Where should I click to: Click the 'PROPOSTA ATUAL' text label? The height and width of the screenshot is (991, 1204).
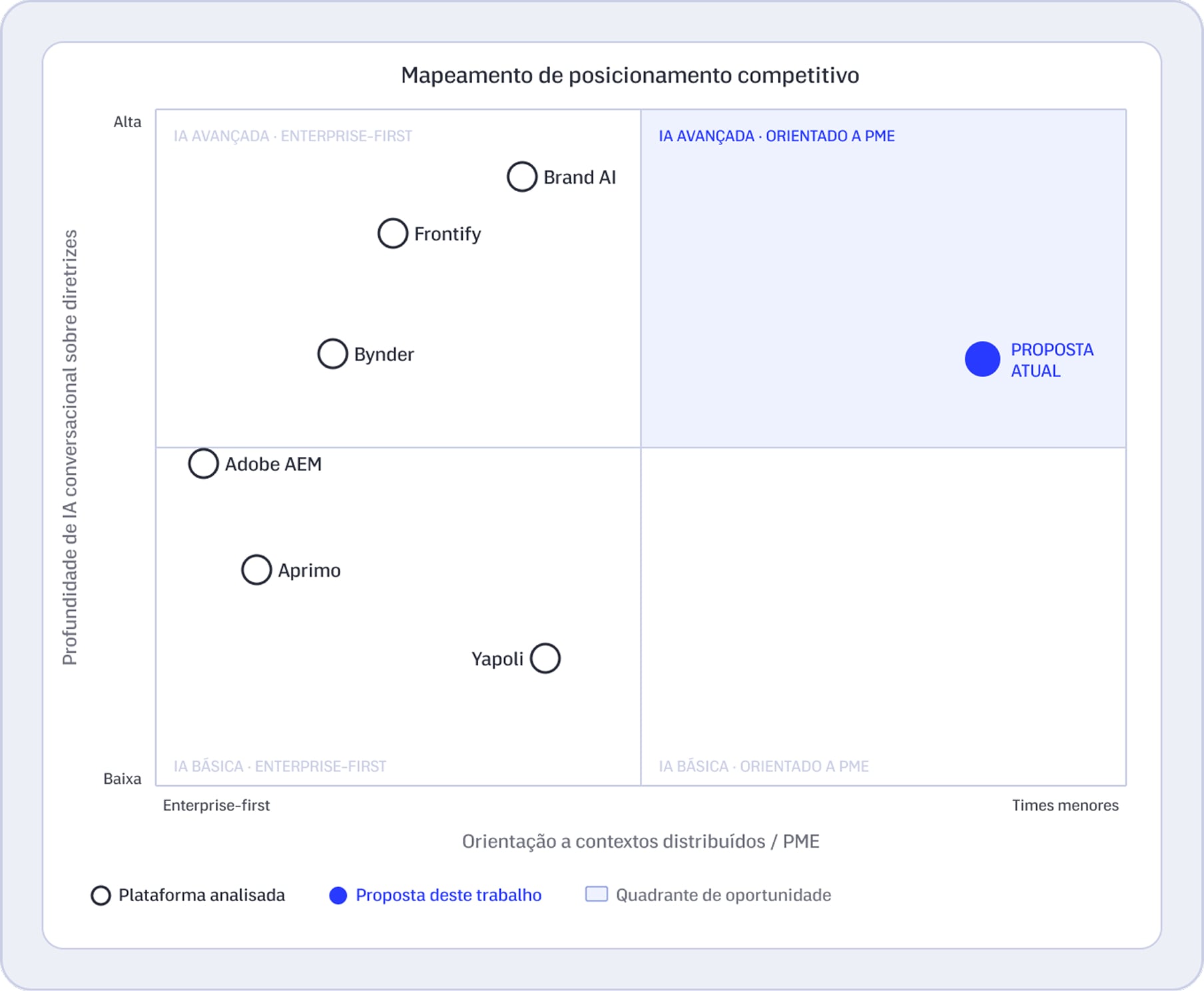(1052, 360)
